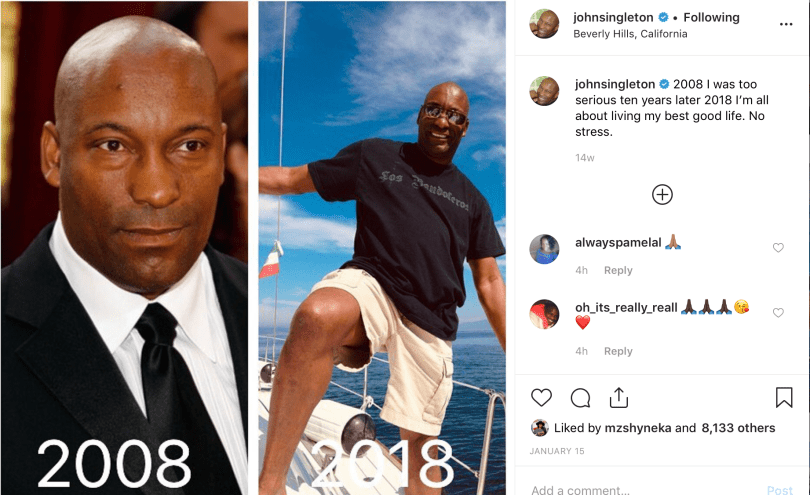Open alwayspamelal's profile picture
This screenshot has width=810, height=495.
click(x=544, y=249)
